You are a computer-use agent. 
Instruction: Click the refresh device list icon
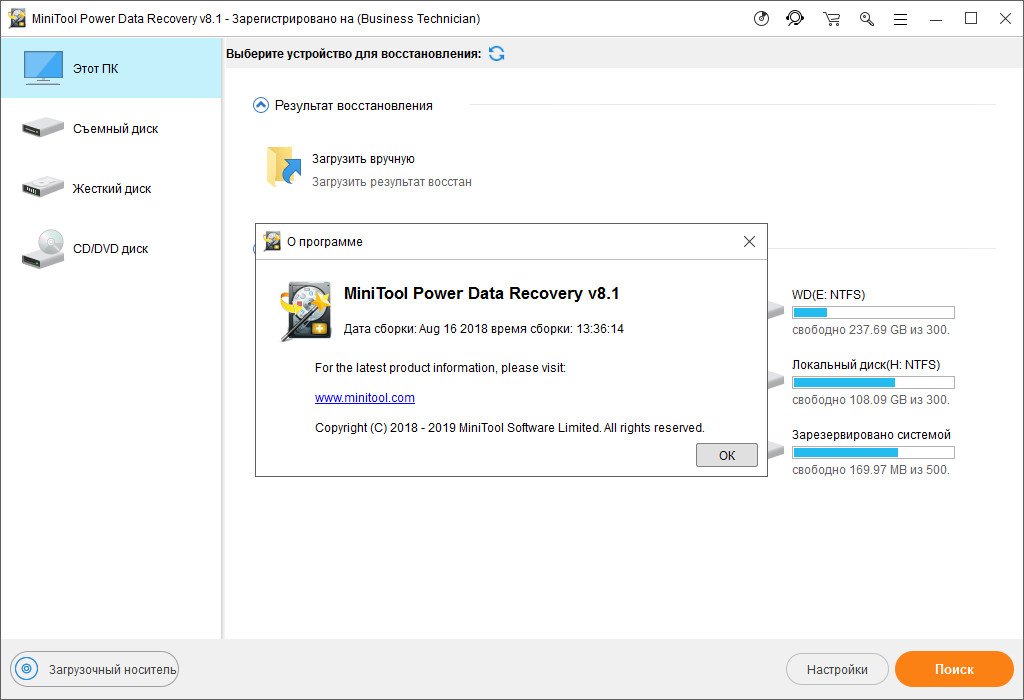click(x=496, y=53)
